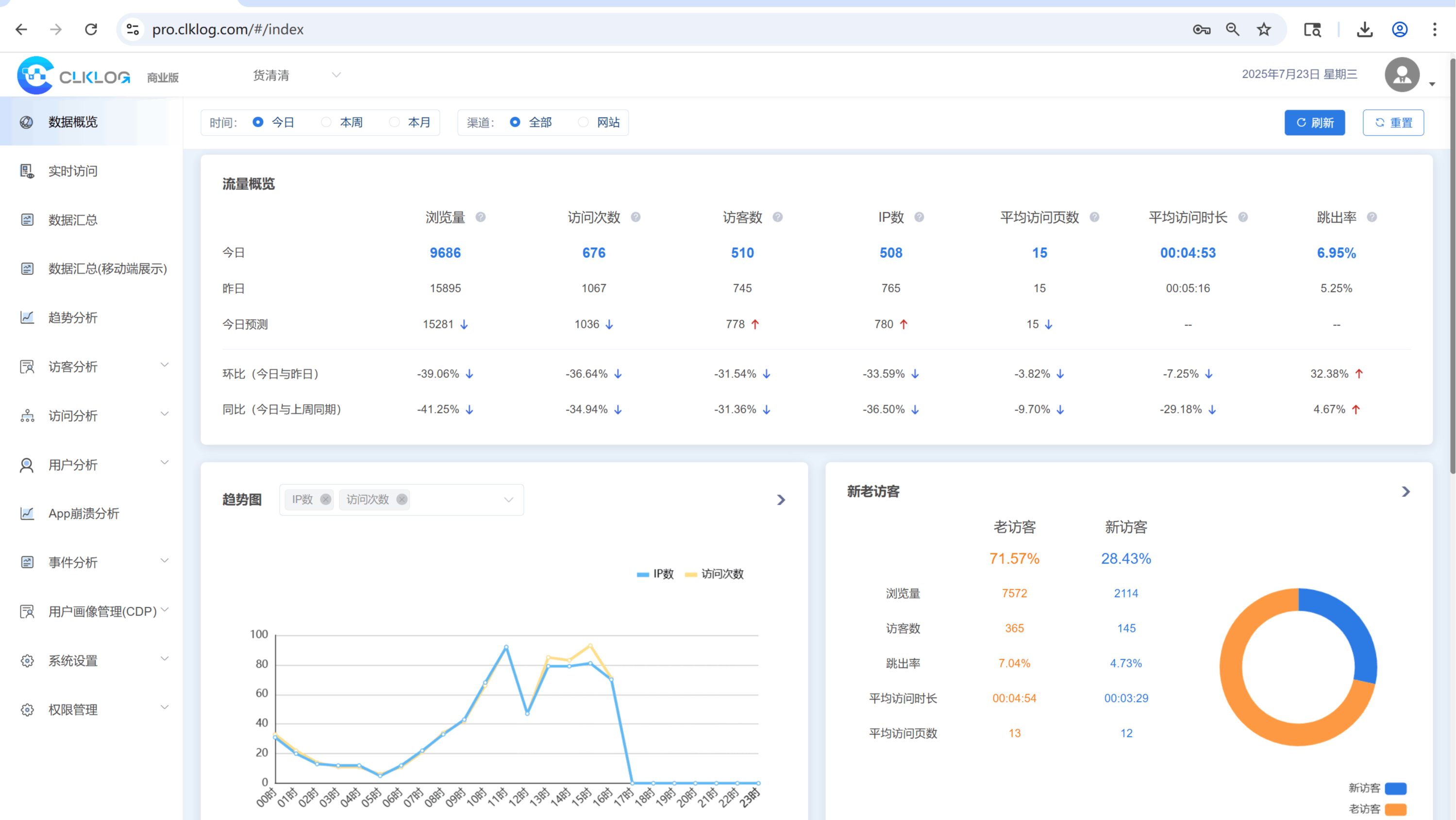Click the help icon beside 跳出率
1456x820 pixels.
click(1372, 217)
